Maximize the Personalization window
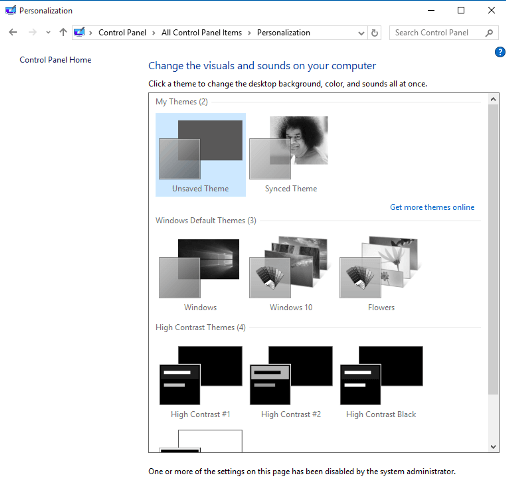The image size is (506, 480). pyautogui.click(x=461, y=11)
